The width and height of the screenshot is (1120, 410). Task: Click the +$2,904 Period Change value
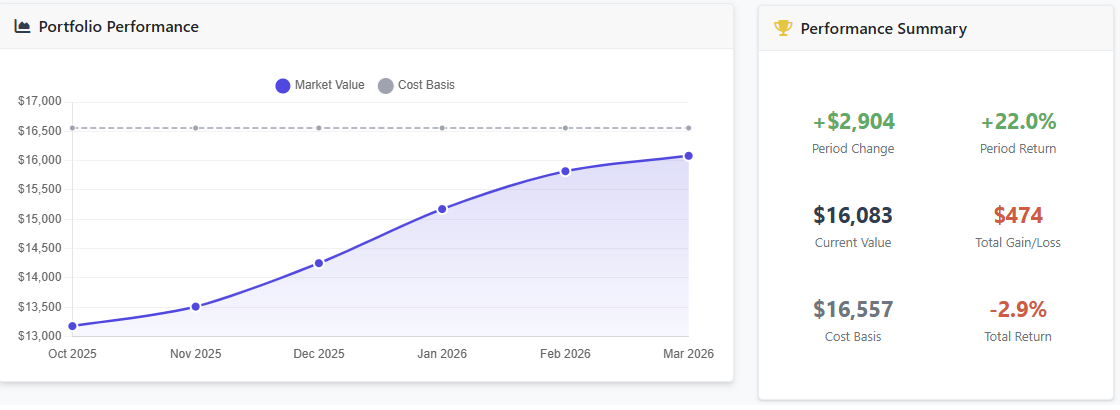tap(853, 122)
